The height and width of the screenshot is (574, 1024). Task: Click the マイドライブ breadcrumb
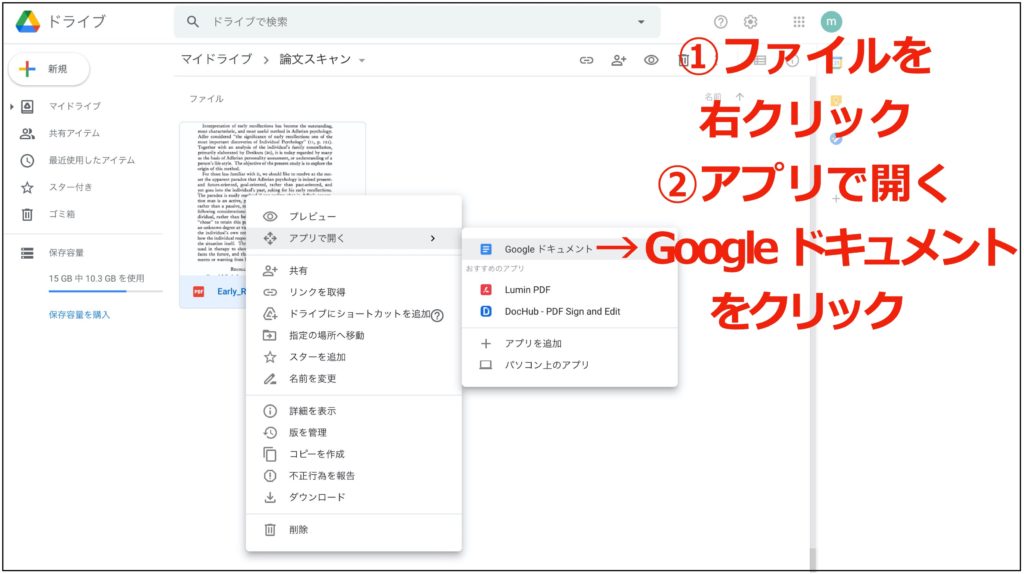coord(216,59)
